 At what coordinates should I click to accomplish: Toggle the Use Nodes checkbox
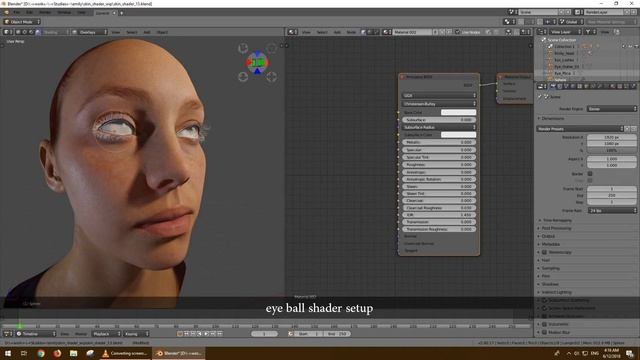pyautogui.click(x=458, y=32)
